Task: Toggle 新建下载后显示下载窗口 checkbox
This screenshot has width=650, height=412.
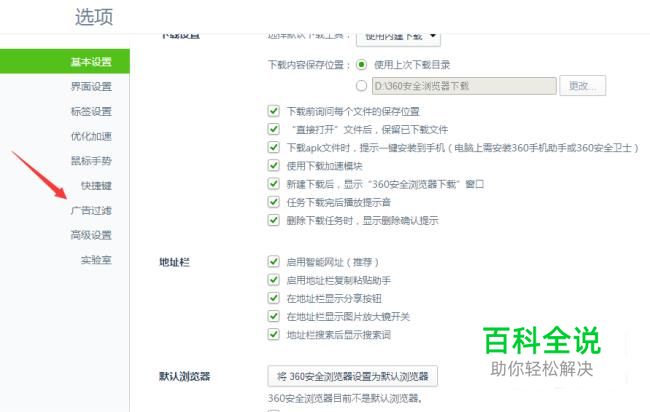Action: click(x=274, y=184)
